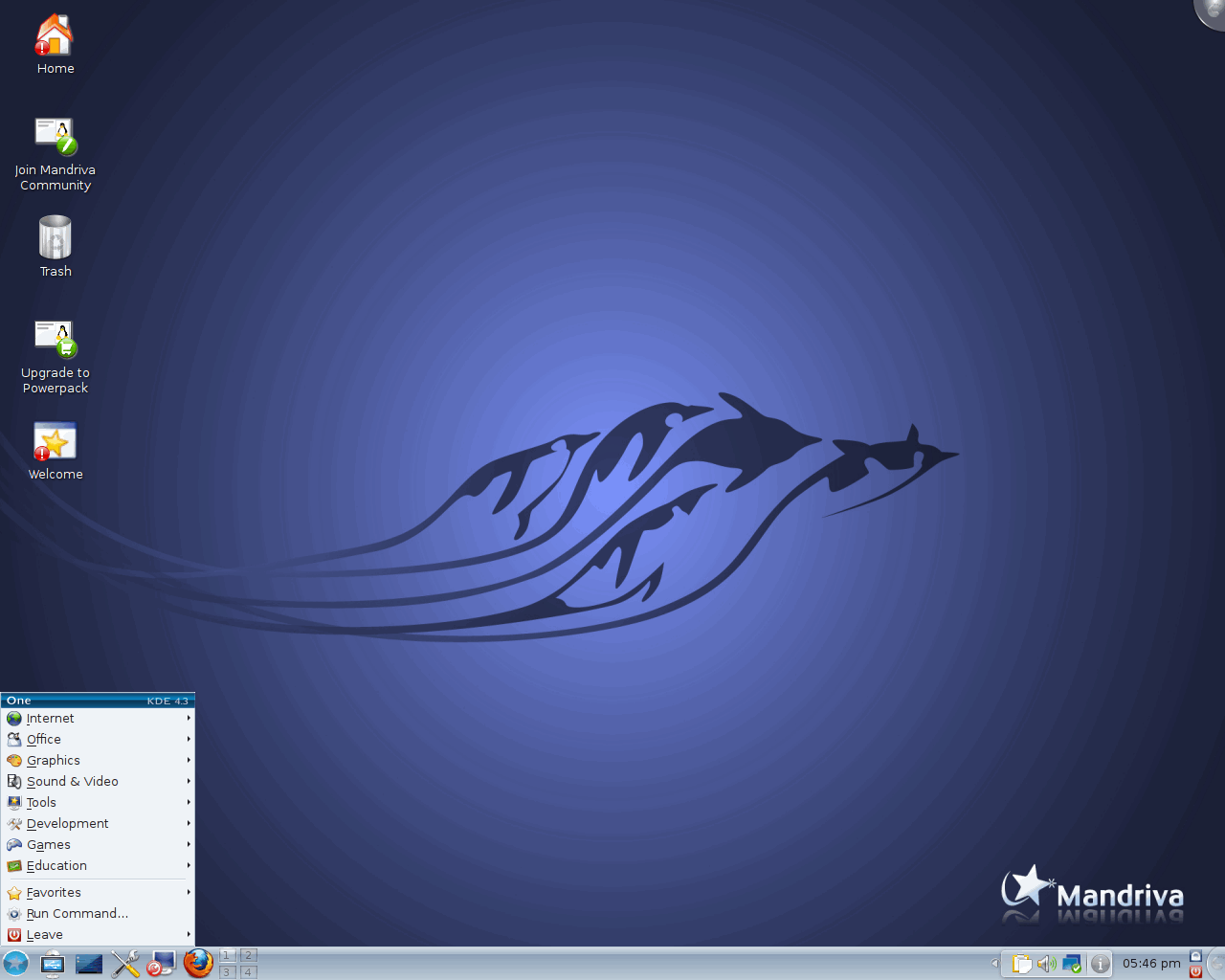
Task: Click the Show Desktop panel icon
Action: [89, 964]
